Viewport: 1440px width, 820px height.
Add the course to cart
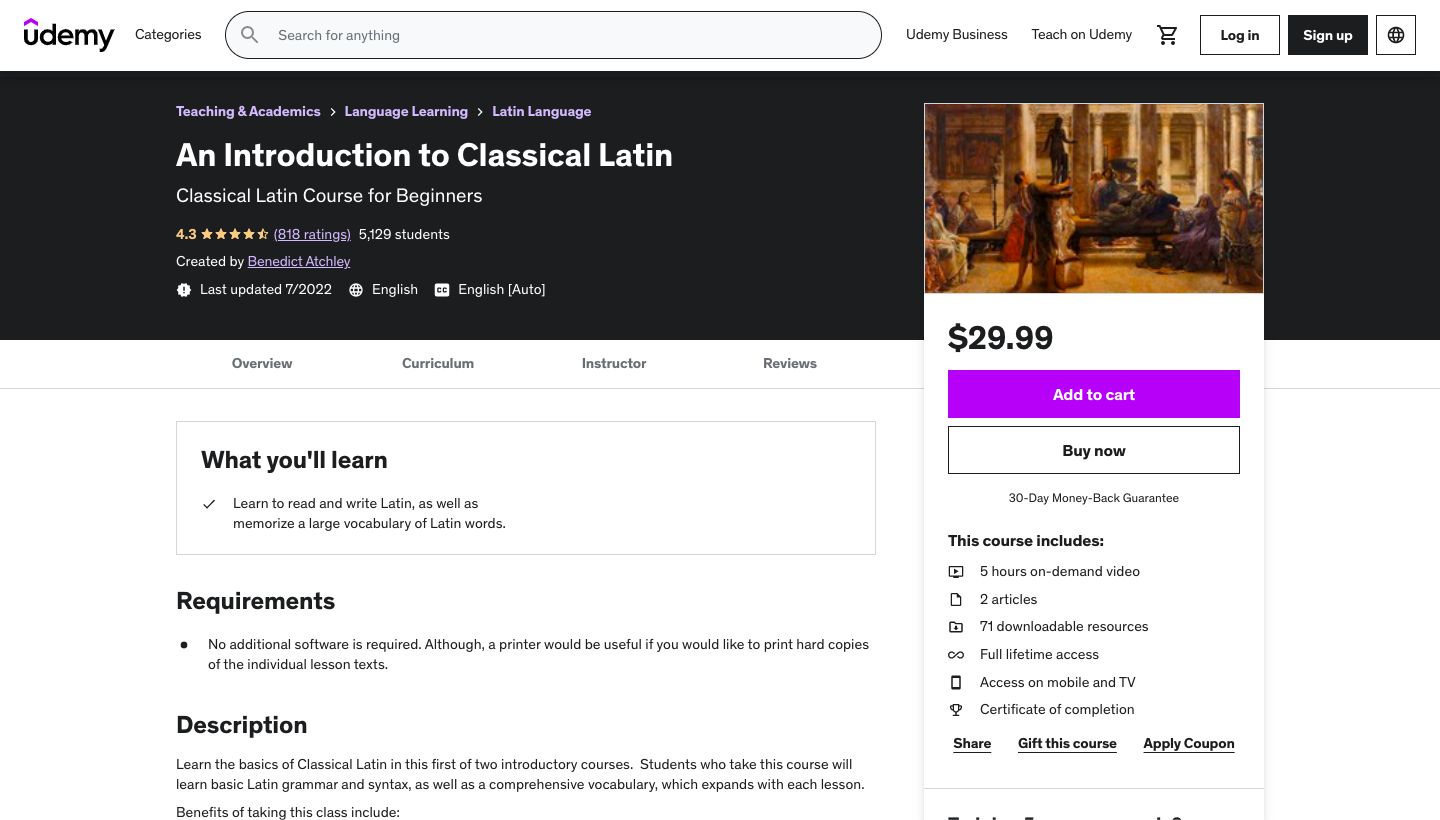point(1093,395)
